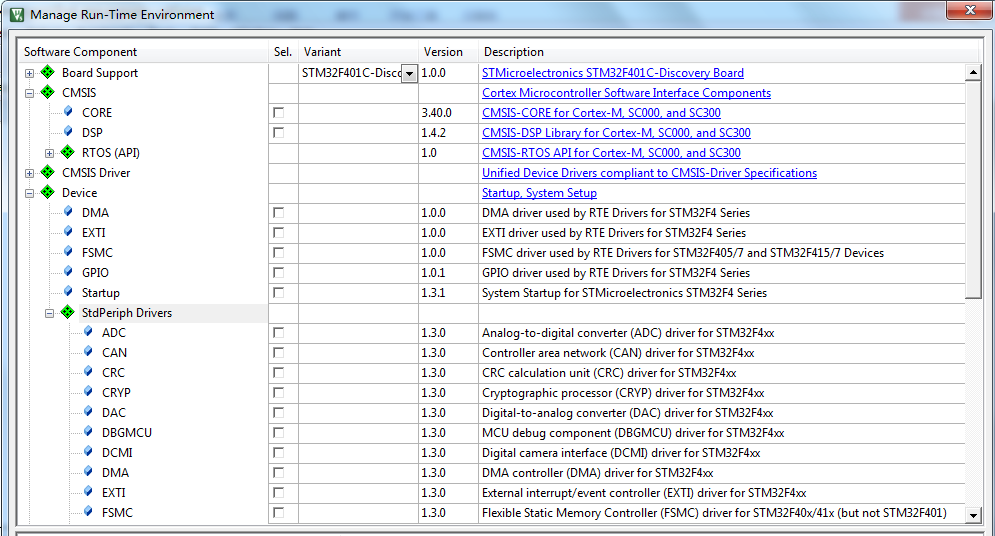The image size is (995, 536).
Task: Select the Device Startup checkbox
Action: 278,292
